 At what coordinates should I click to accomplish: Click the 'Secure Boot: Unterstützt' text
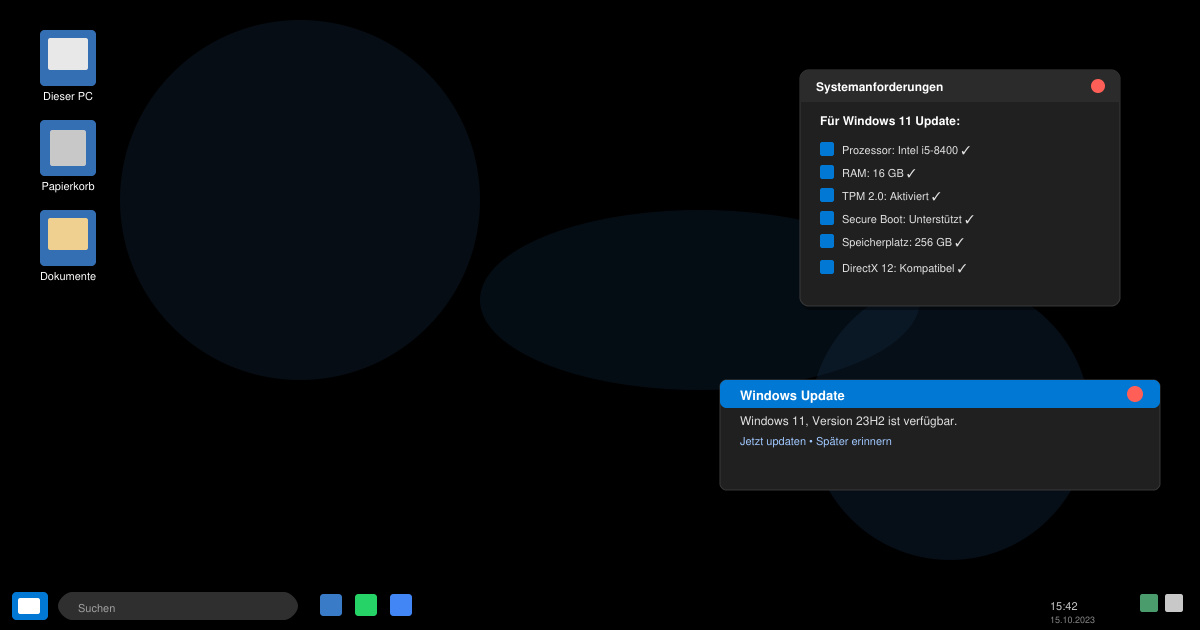click(902, 219)
